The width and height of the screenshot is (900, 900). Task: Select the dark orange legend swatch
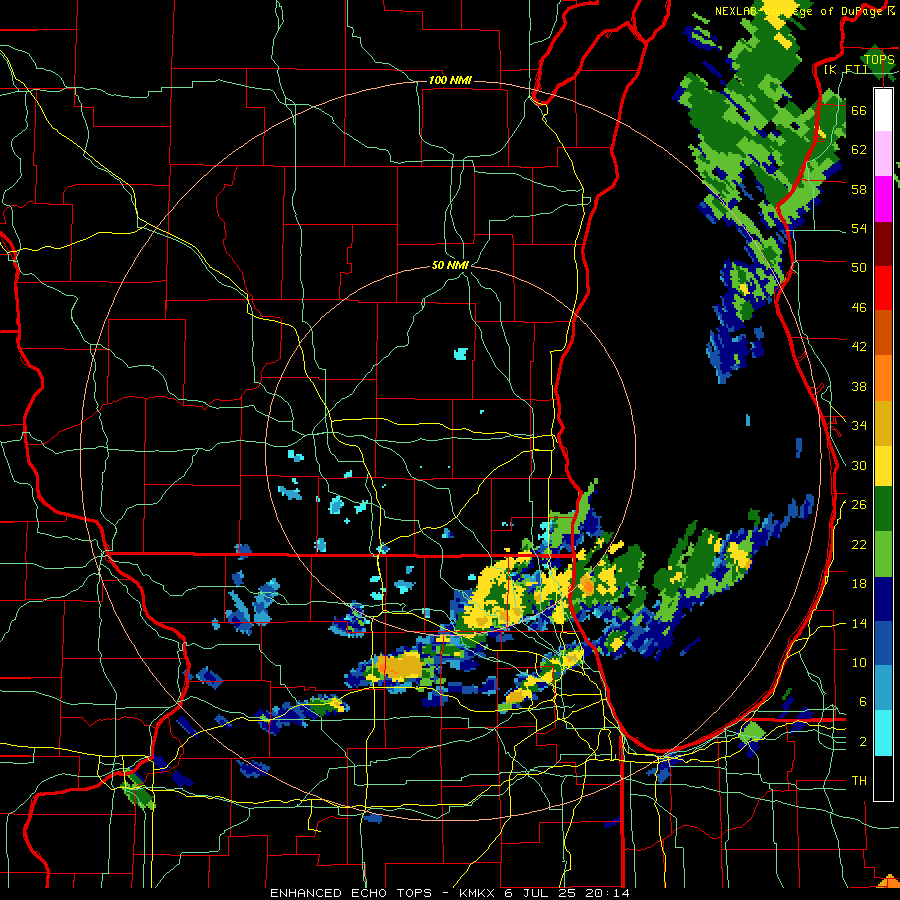point(883,333)
